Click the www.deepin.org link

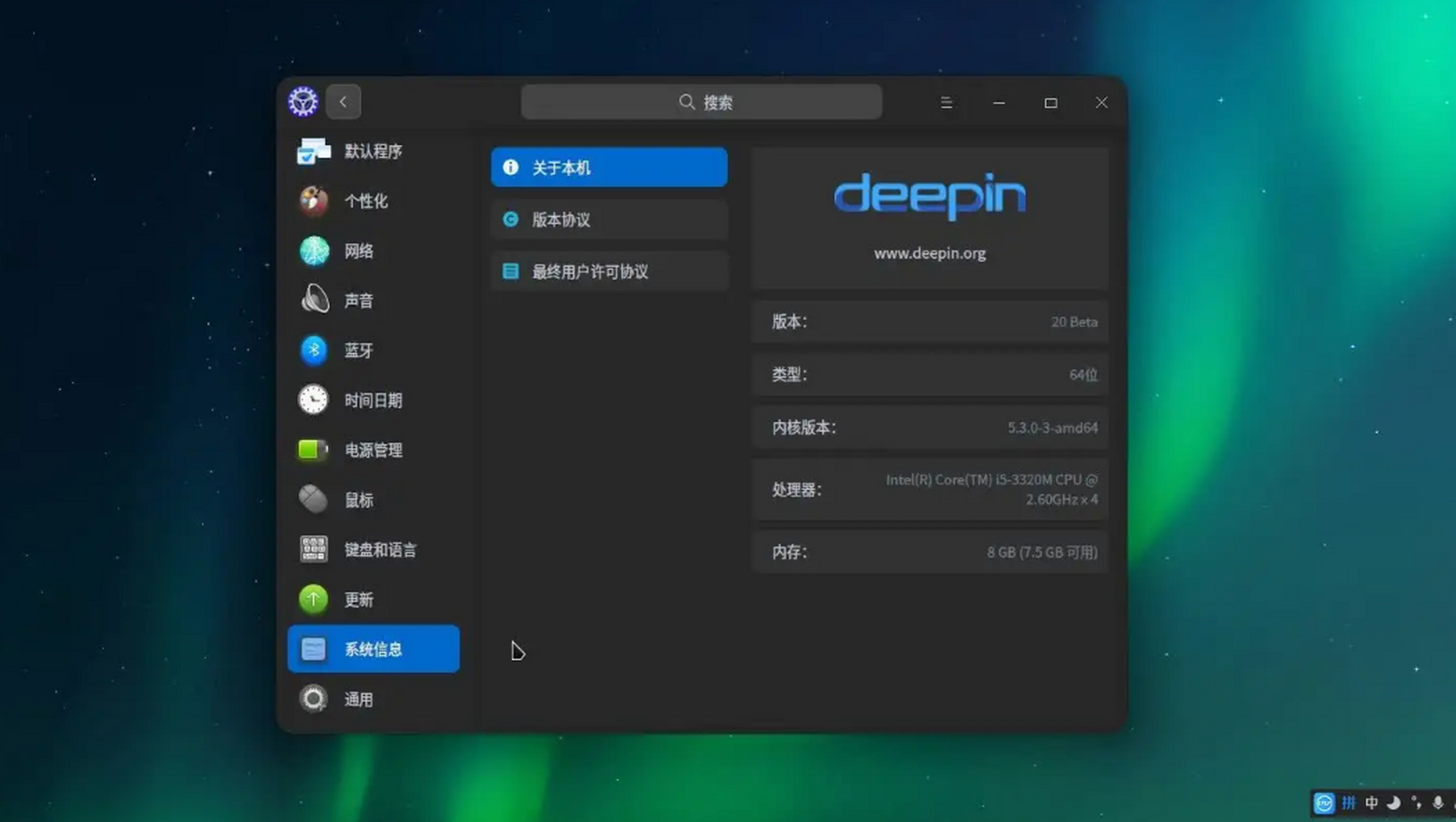(x=930, y=254)
